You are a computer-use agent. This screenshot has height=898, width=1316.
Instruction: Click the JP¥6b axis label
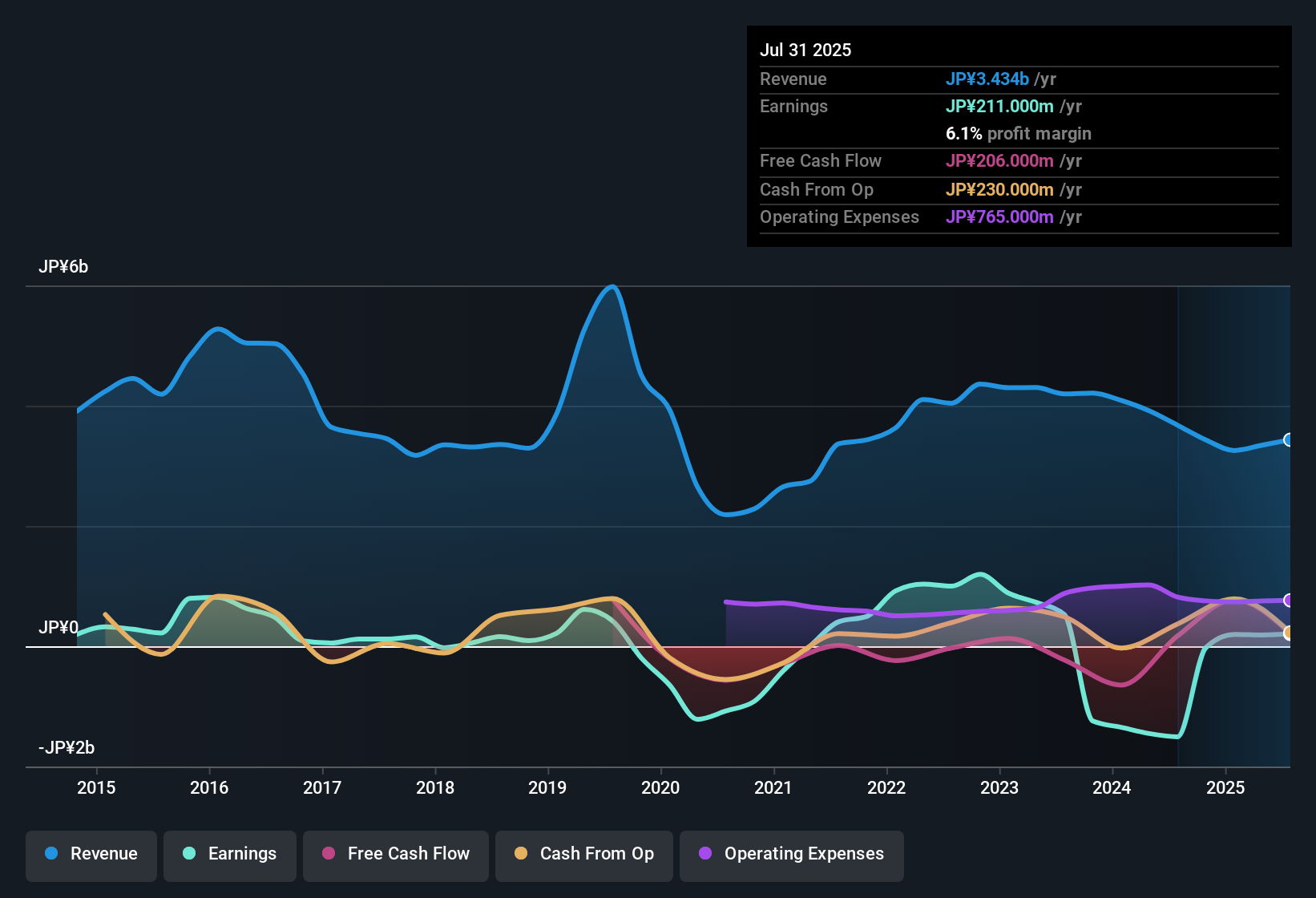pyautogui.click(x=64, y=266)
